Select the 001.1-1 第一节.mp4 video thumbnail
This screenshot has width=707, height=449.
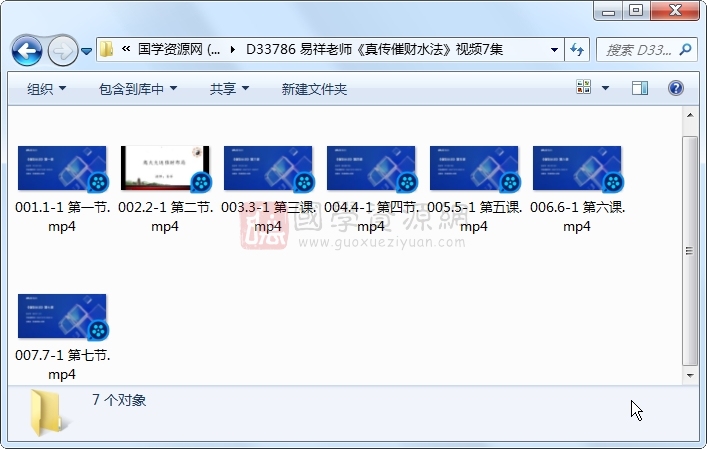pos(62,168)
